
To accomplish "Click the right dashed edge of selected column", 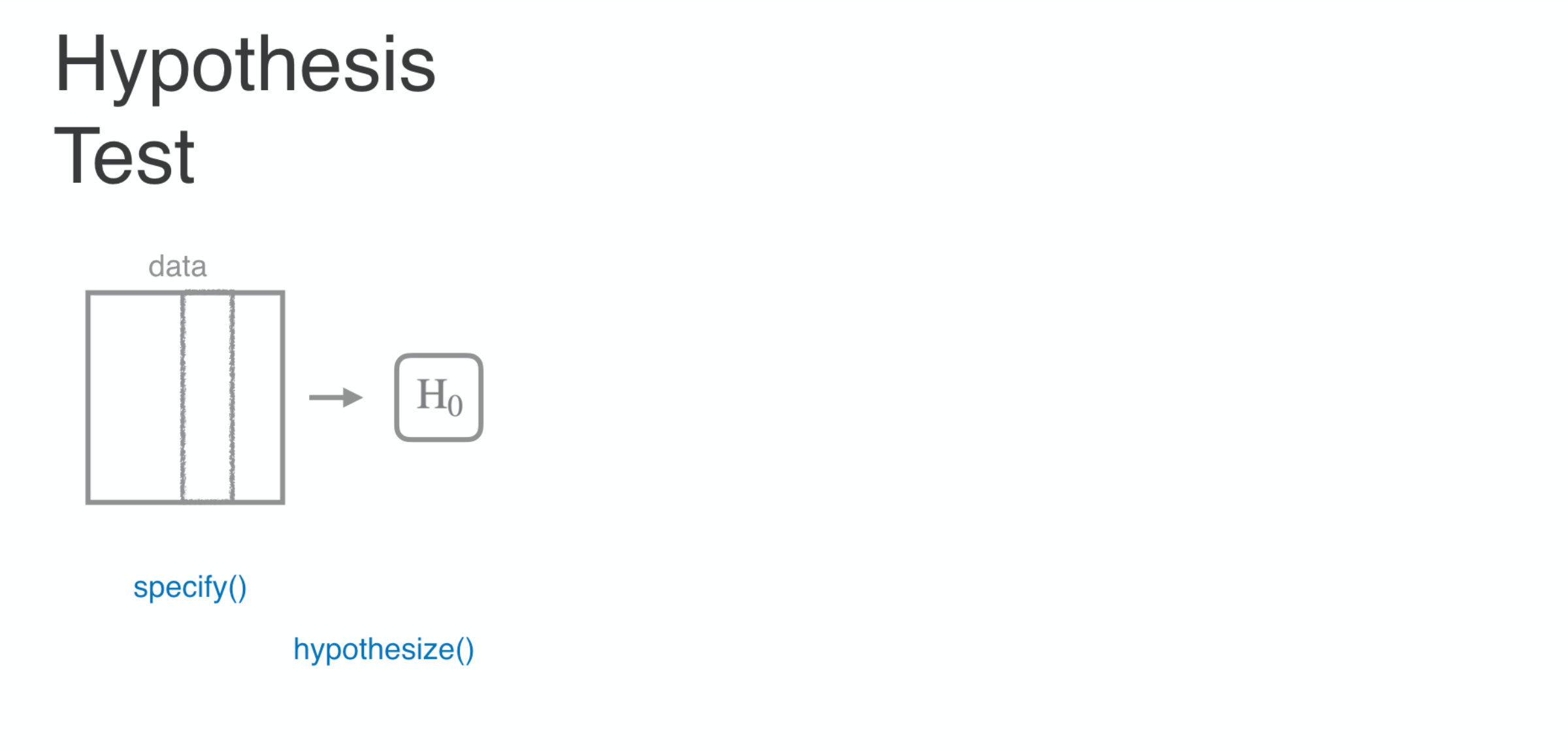I will click(232, 396).
